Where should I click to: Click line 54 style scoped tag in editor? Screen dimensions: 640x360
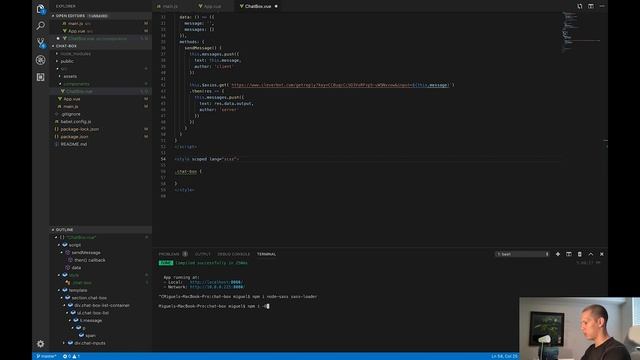[x=207, y=159]
